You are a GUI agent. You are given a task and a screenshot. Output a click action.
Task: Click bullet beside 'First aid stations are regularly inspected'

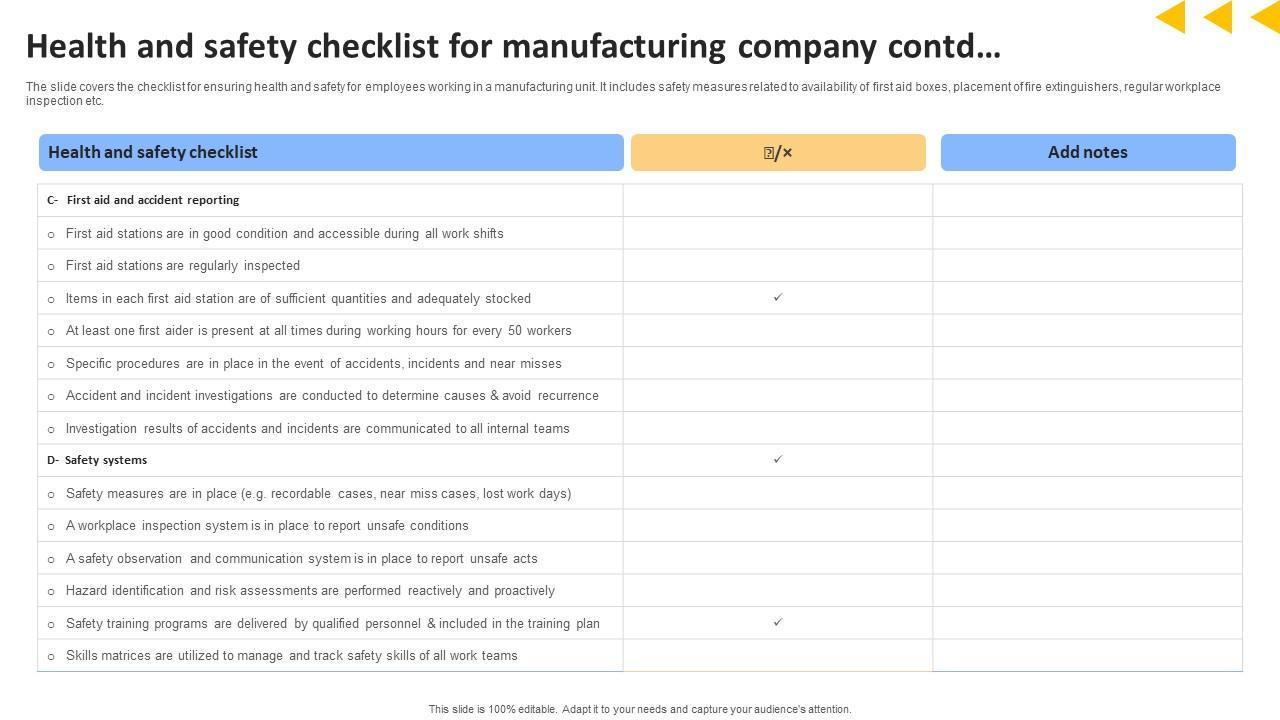(51, 267)
